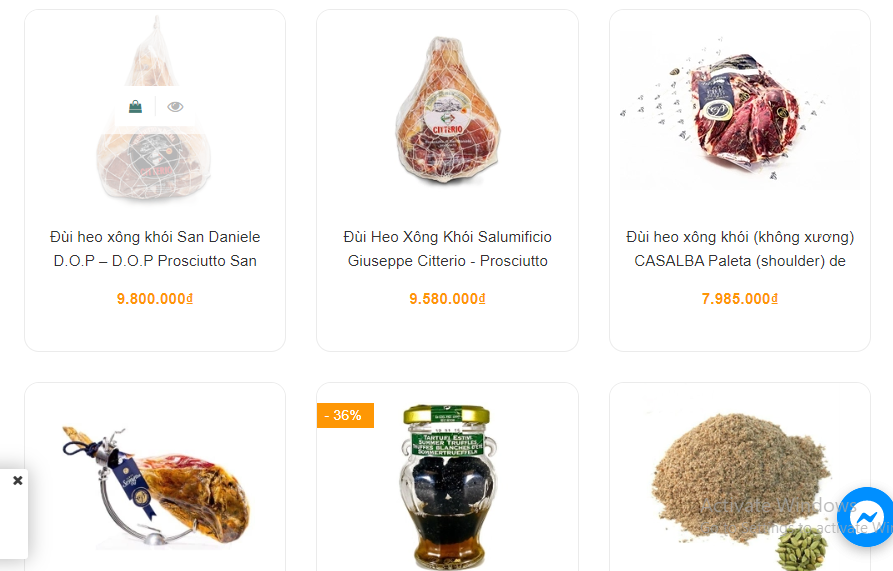Viewport: 893px width, 571px height.
Task: Add San Daniele ham to shopping bag
Action: 135,106
